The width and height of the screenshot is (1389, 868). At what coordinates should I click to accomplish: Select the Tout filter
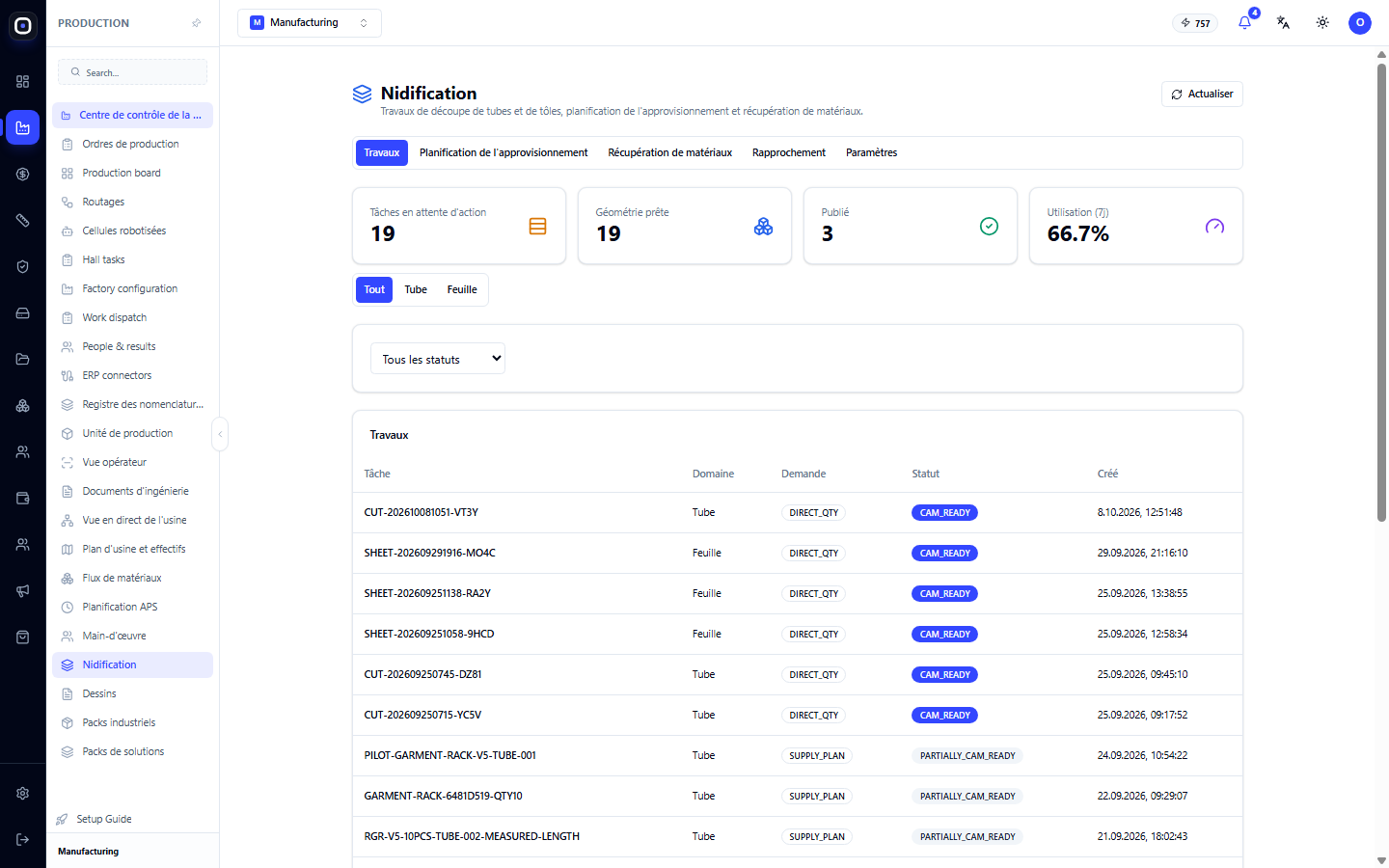(x=374, y=289)
